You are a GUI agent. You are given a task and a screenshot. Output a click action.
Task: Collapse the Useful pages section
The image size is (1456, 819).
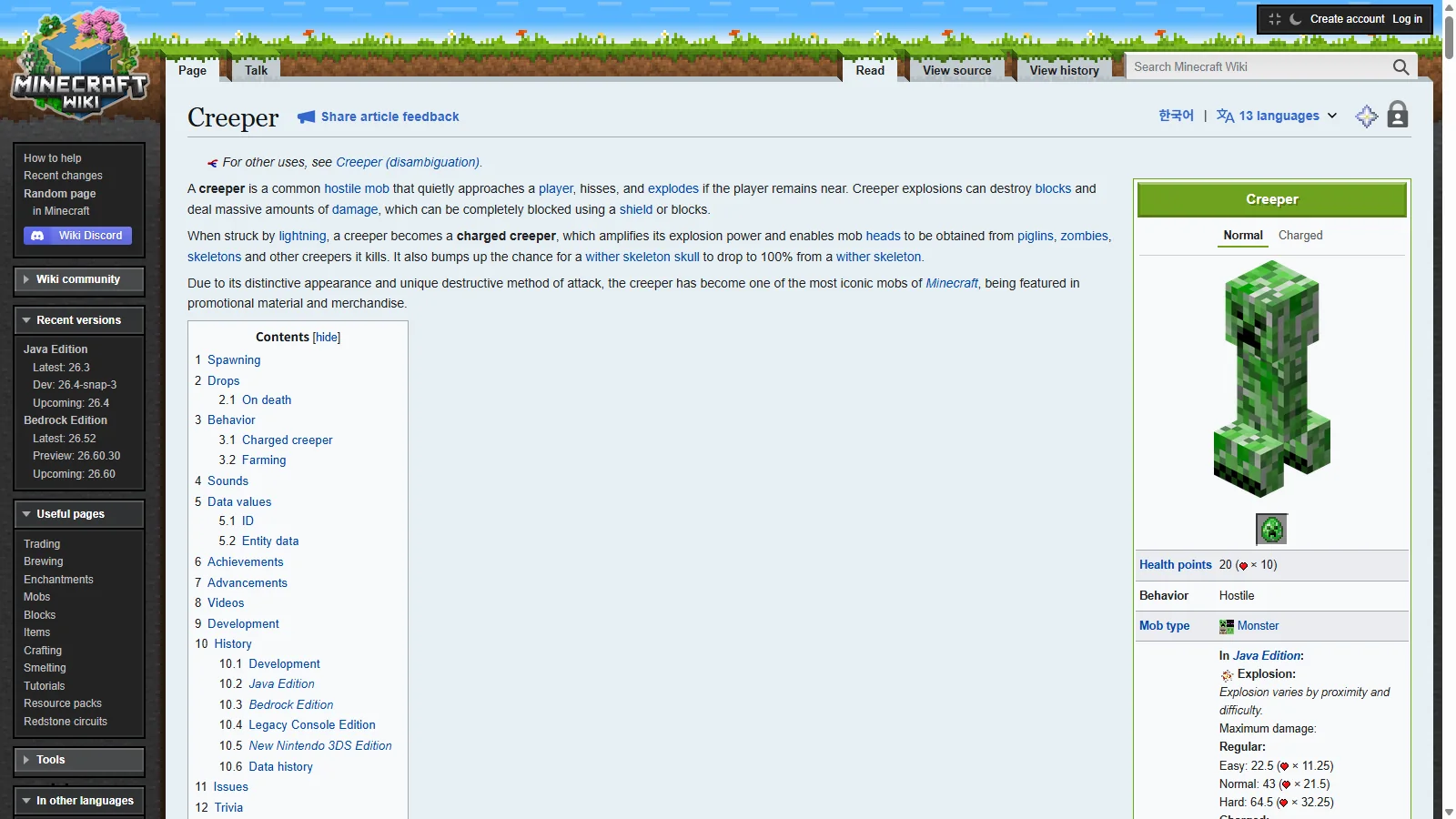click(79, 514)
